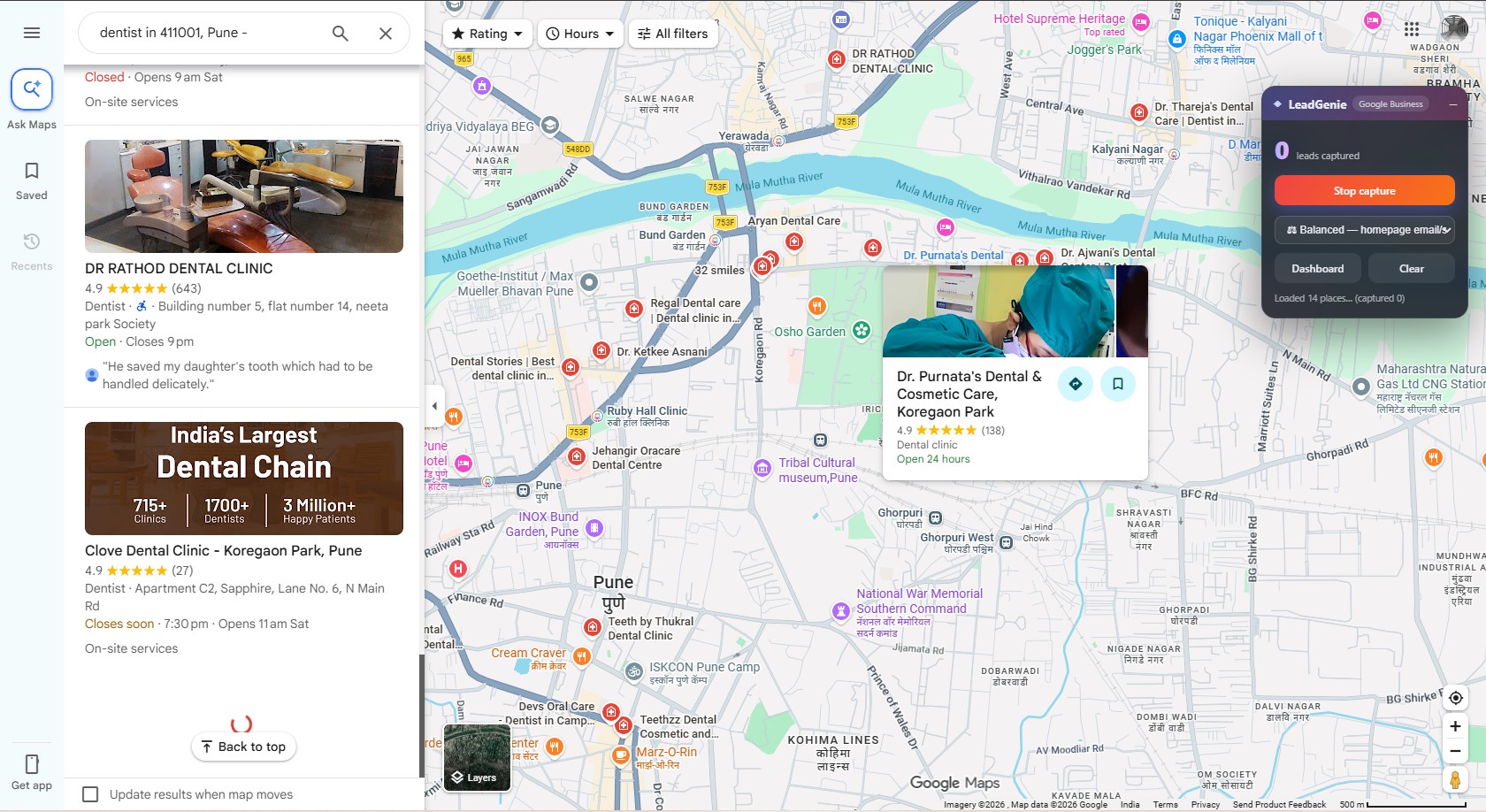Click Back to top button
This screenshot has height=812, width=1486.
[244, 747]
